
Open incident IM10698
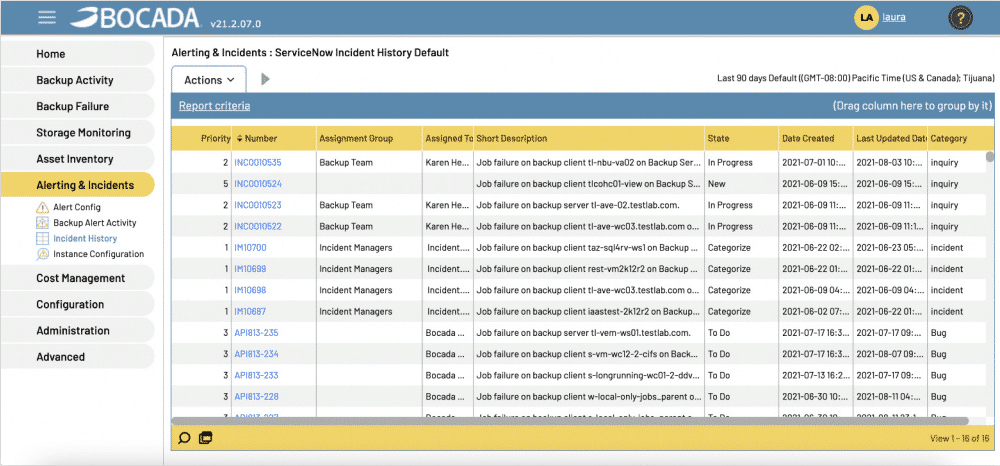[250, 290]
